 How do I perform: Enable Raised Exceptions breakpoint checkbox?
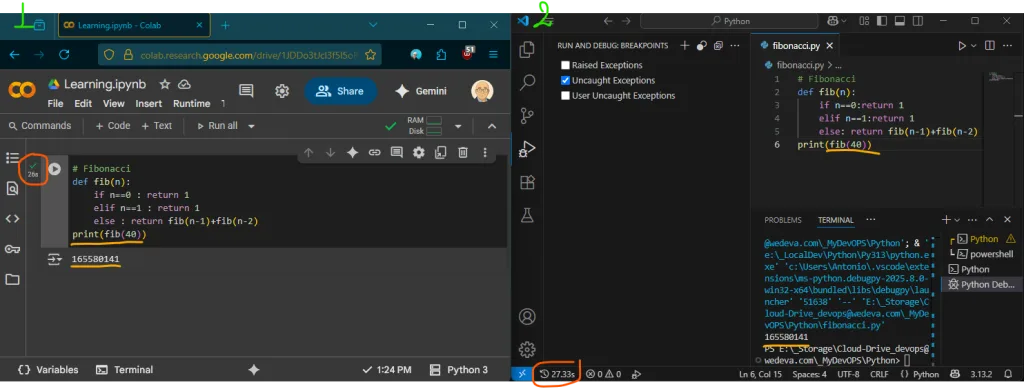point(566,65)
